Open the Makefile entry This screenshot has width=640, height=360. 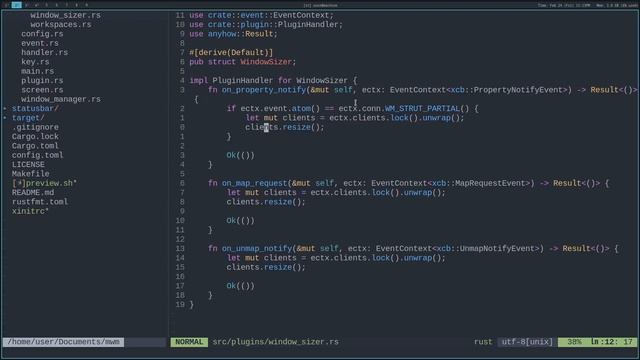(31, 174)
